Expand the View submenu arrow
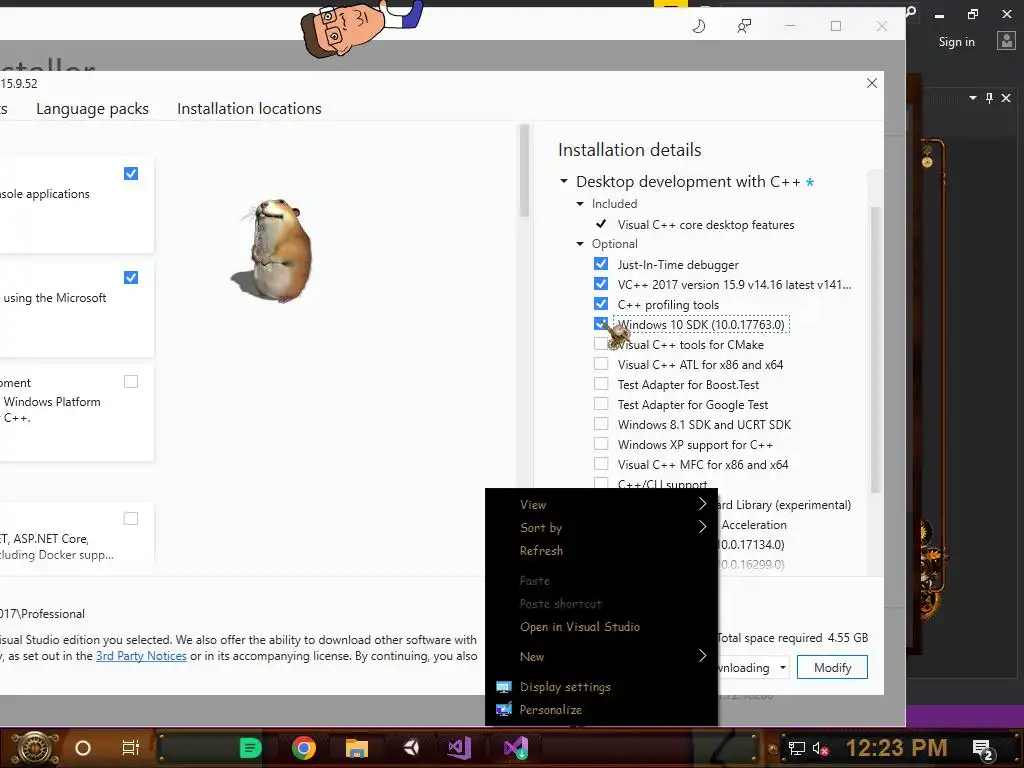The width and height of the screenshot is (1024, 768). tap(702, 504)
